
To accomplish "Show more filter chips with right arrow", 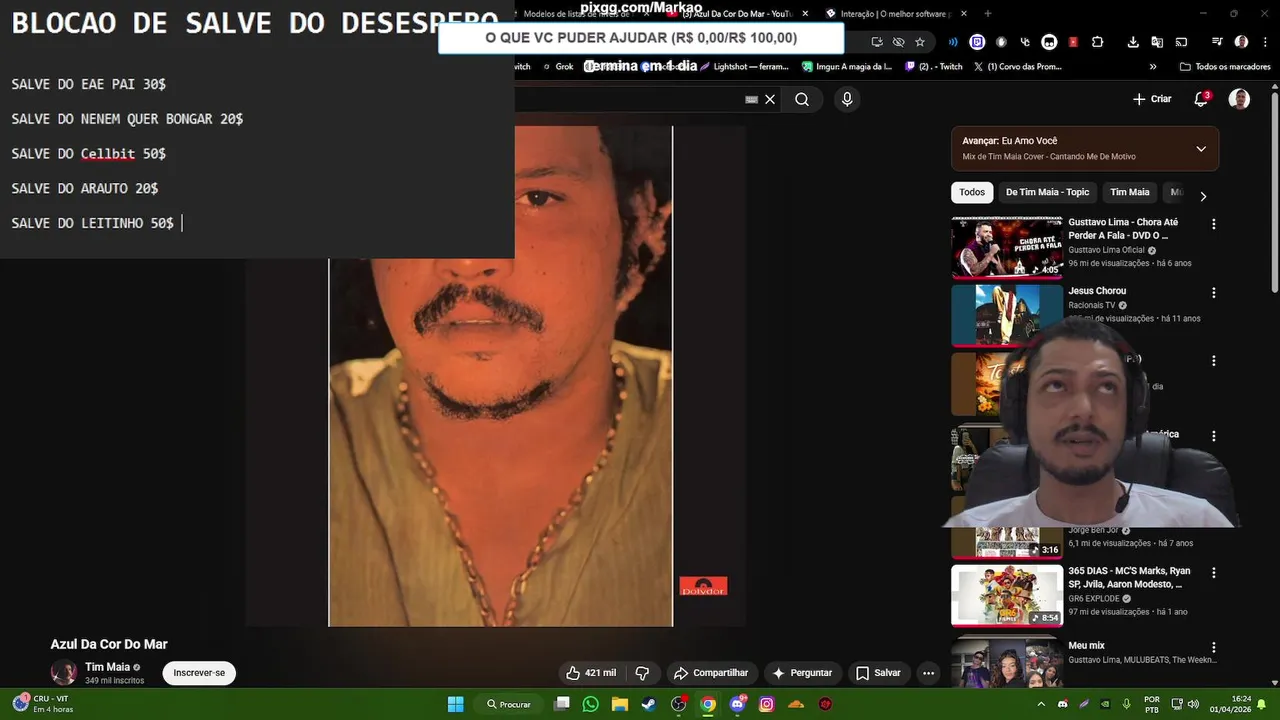I will (1203, 196).
